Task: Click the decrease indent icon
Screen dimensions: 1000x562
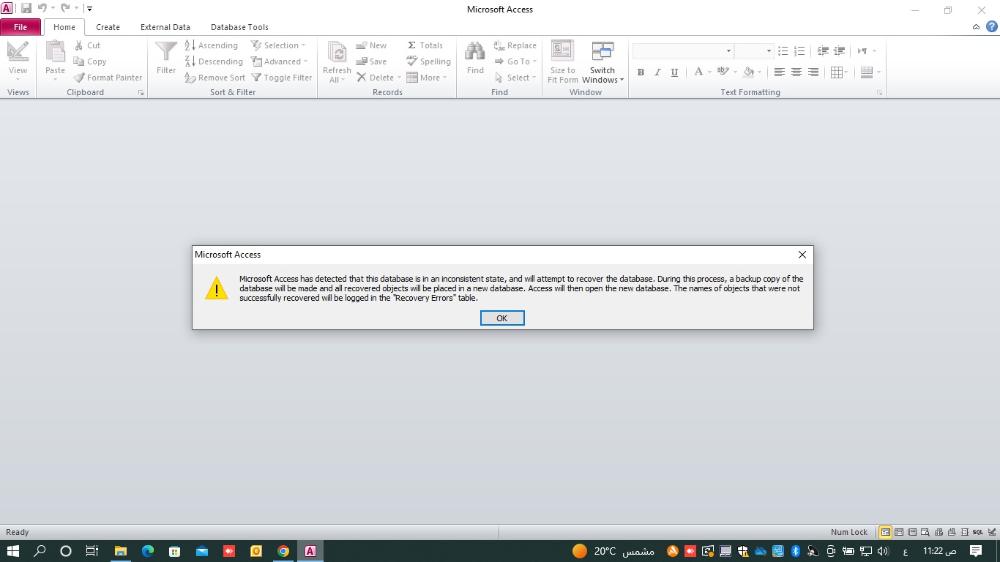Action: (823, 51)
